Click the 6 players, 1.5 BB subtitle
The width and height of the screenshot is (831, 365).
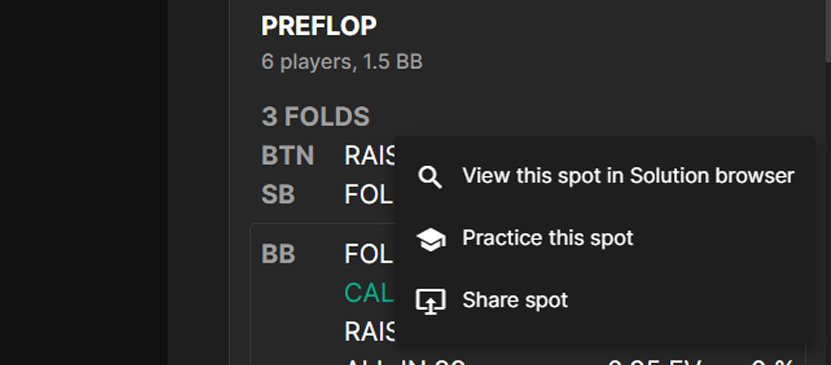[342, 63]
